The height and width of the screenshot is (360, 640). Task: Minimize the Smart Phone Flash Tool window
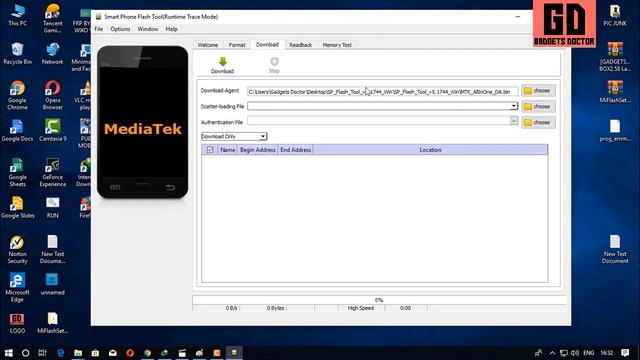(518, 17)
